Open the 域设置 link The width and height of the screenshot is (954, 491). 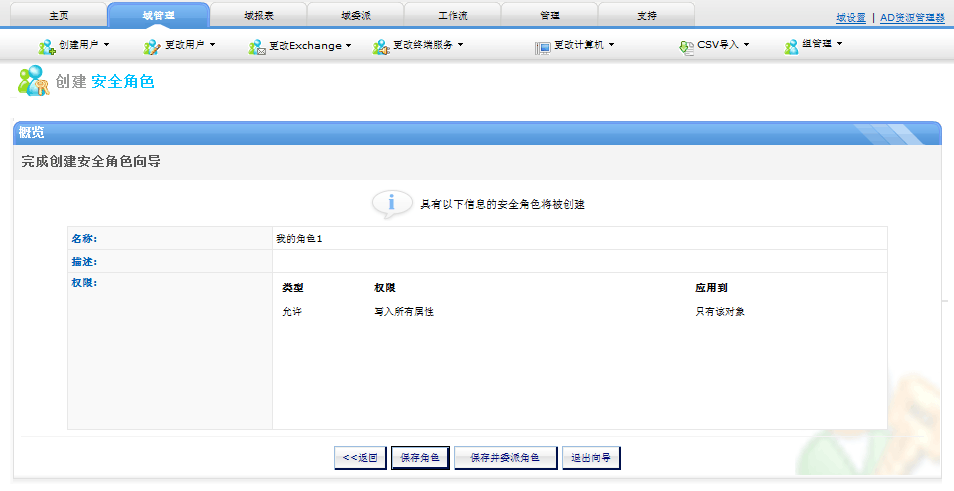[851, 18]
